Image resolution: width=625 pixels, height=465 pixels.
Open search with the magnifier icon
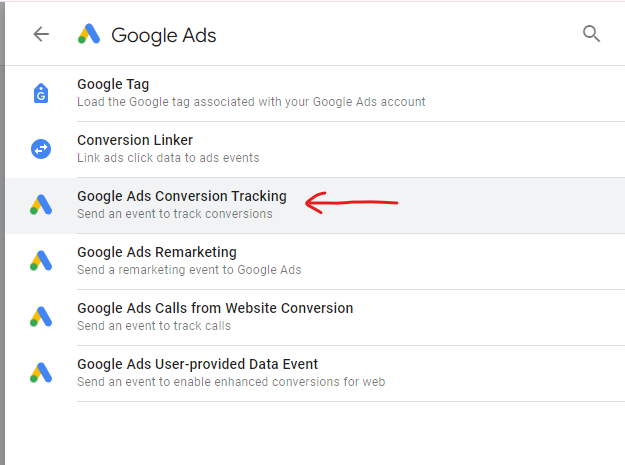pos(591,34)
